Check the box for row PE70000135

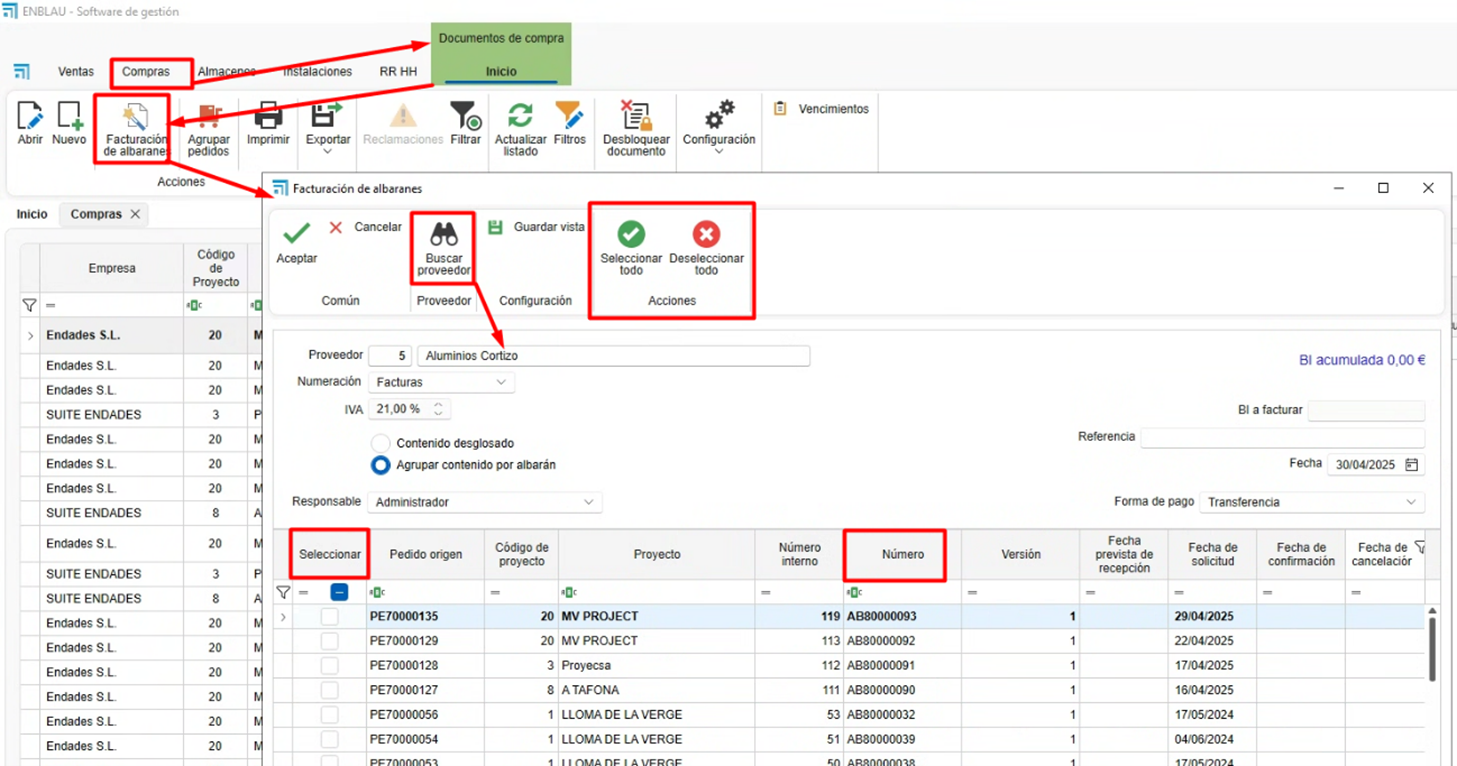pyautogui.click(x=329, y=617)
